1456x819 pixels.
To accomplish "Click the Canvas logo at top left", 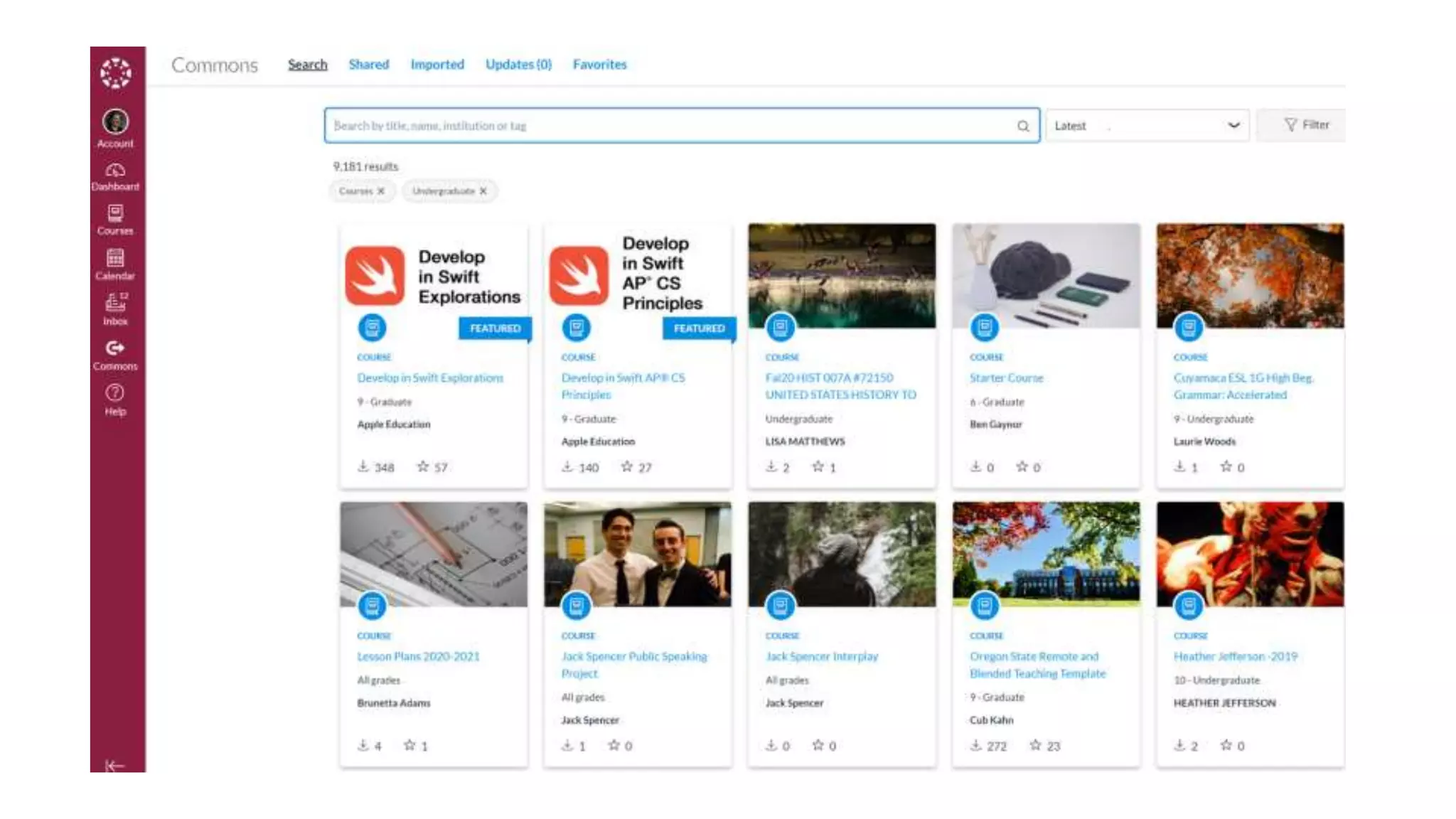I will point(115,73).
